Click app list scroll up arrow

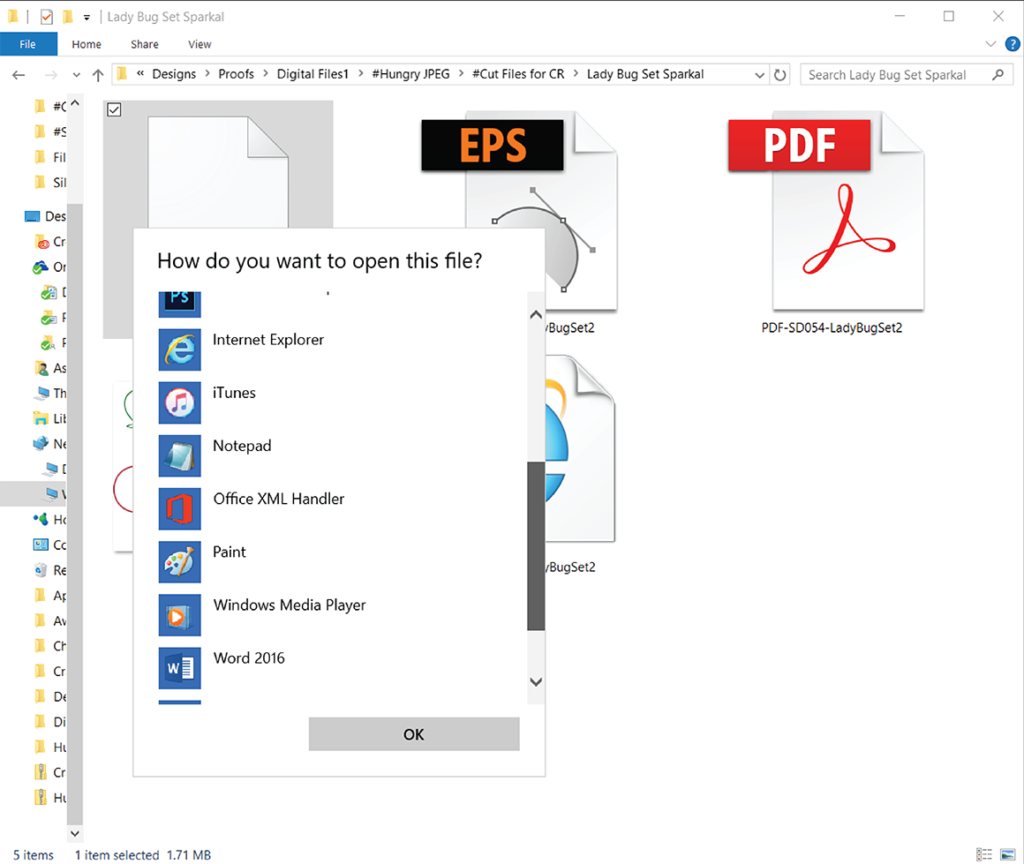click(x=536, y=315)
